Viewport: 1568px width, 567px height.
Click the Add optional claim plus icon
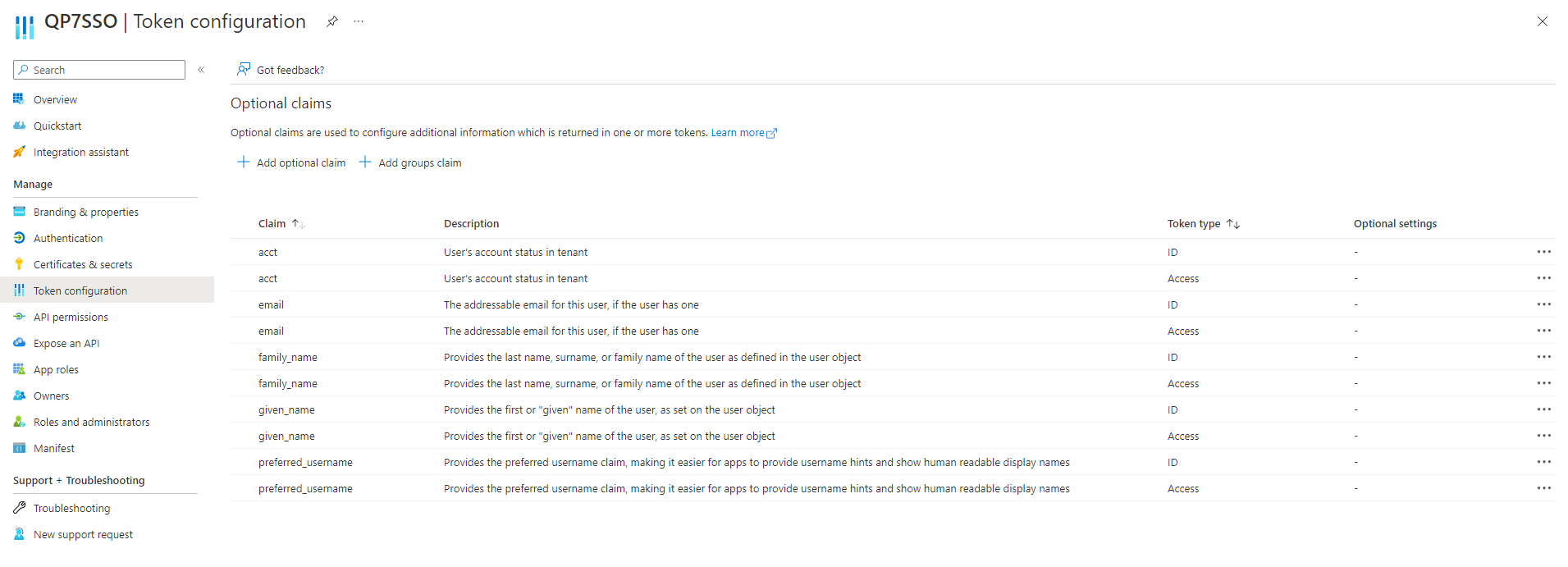pos(244,162)
